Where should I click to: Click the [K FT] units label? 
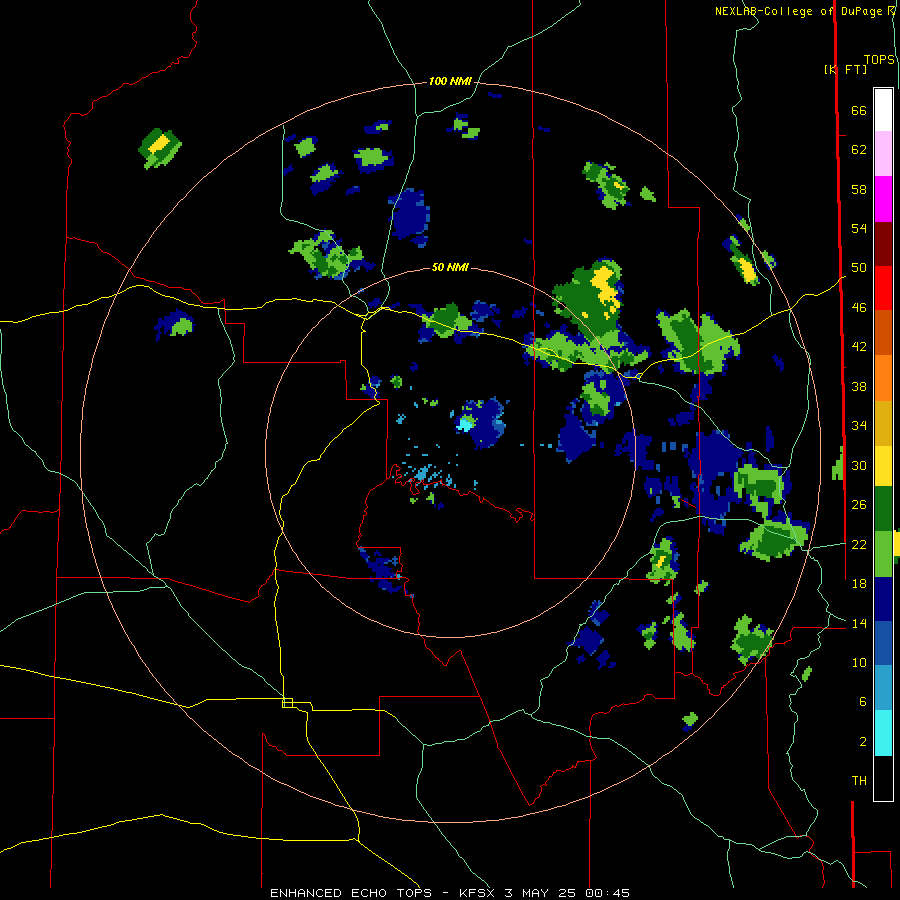coord(845,69)
